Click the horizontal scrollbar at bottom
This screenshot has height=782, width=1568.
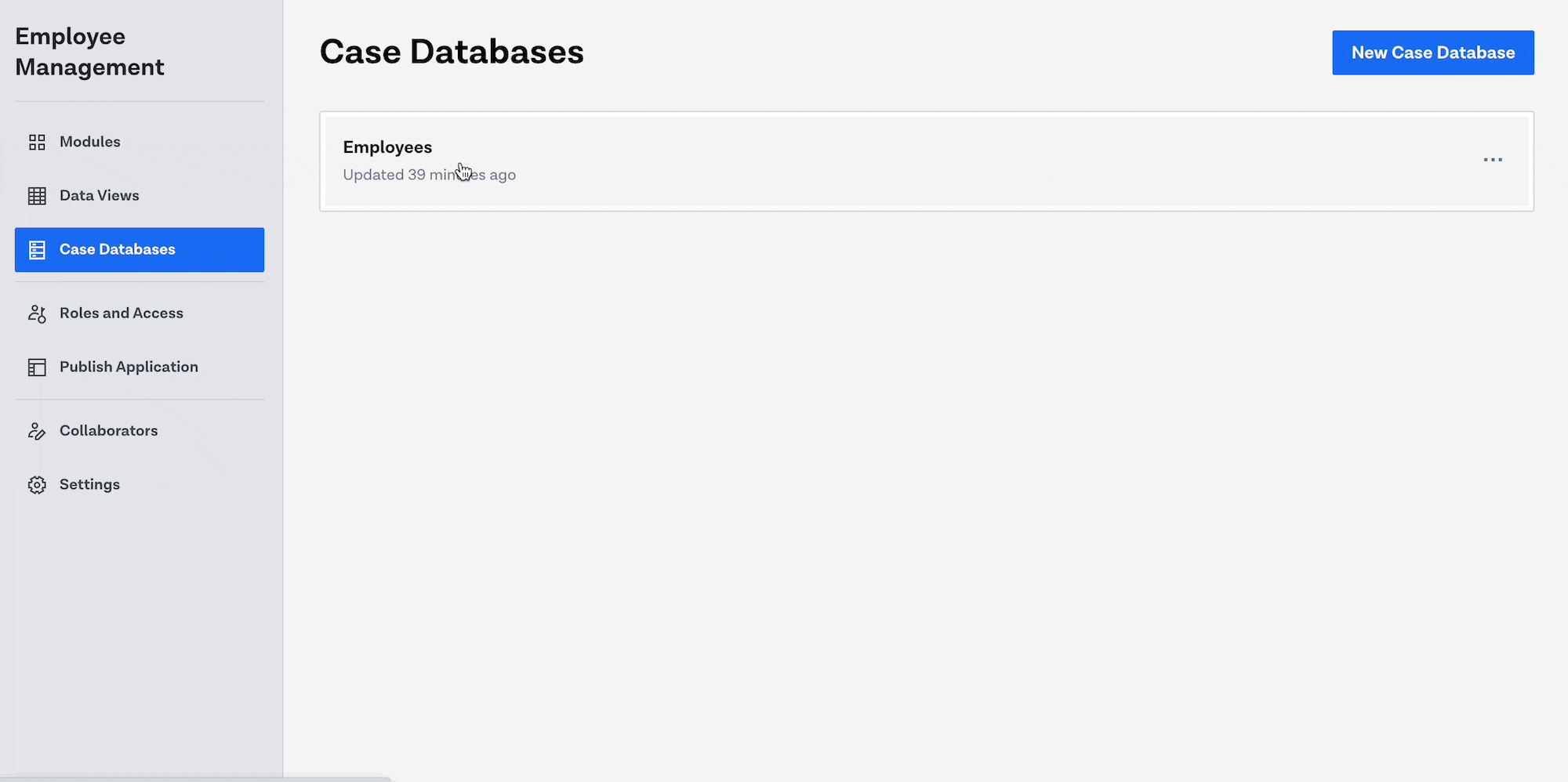coord(196,779)
